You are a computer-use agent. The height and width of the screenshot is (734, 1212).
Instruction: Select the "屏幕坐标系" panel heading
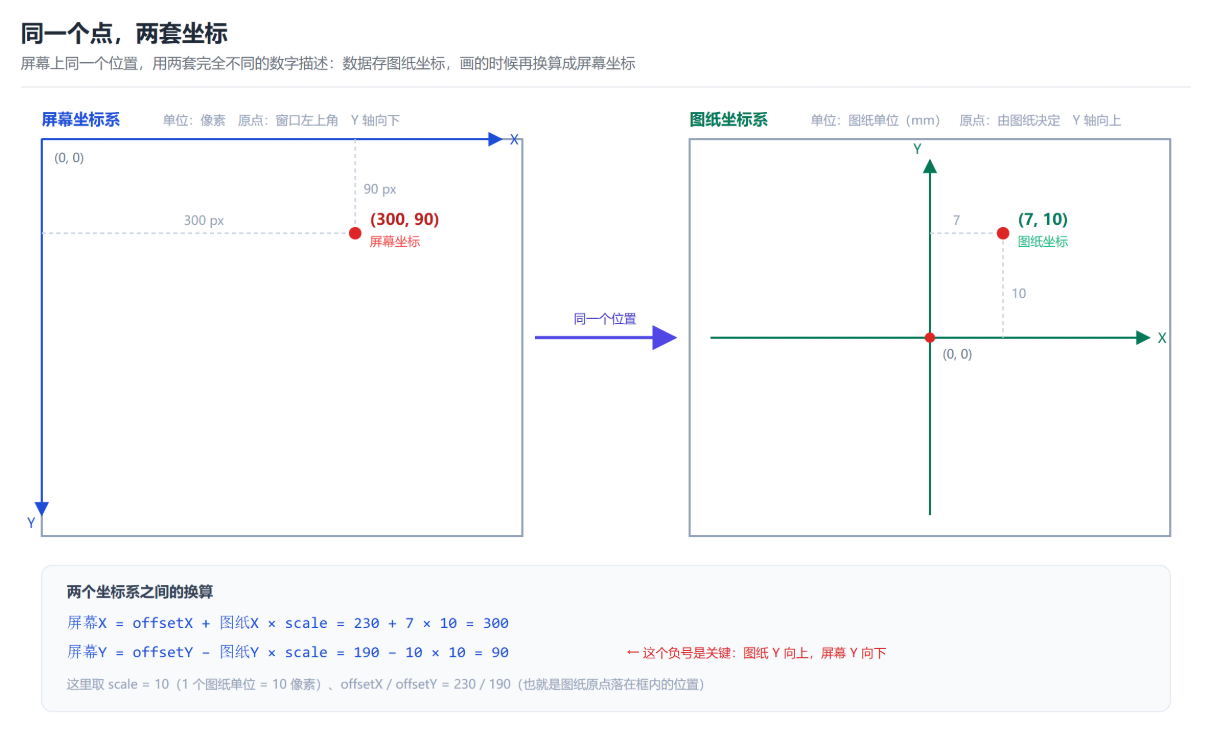(x=80, y=120)
